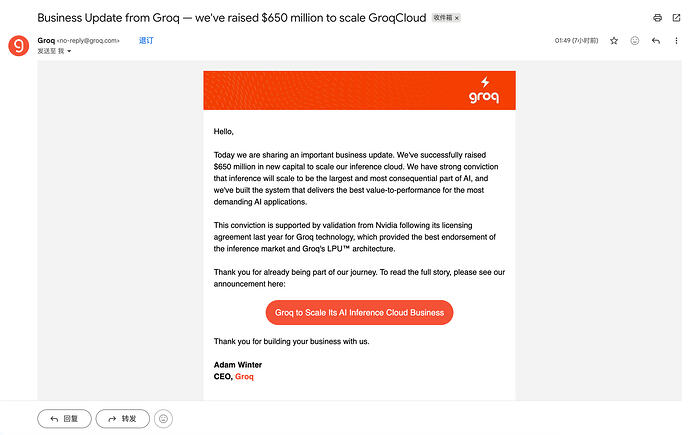Image resolution: width=690 pixels, height=435 pixels.
Task: Click the Groq sender avatar
Action: tap(18, 46)
